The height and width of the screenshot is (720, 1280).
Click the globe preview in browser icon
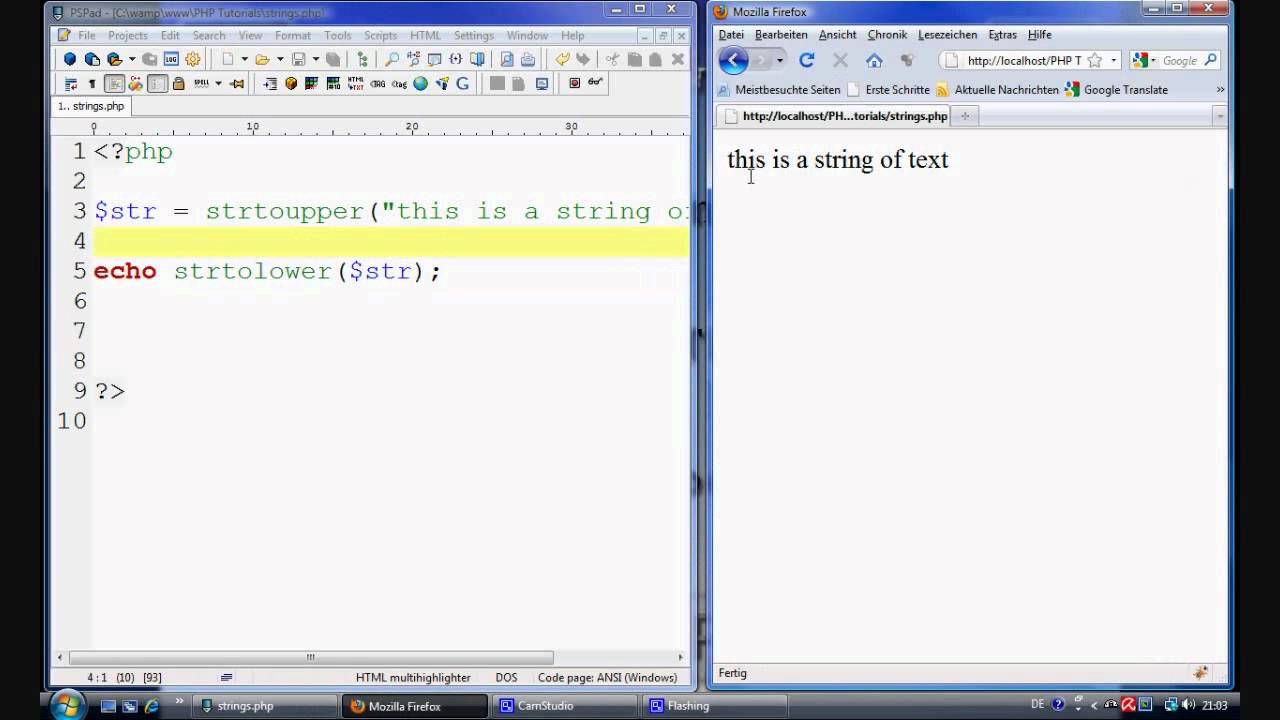[421, 84]
